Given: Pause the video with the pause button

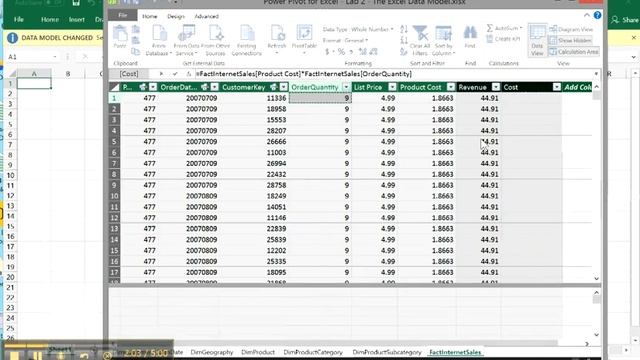Looking at the screenshot, I should tap(38, 356).
